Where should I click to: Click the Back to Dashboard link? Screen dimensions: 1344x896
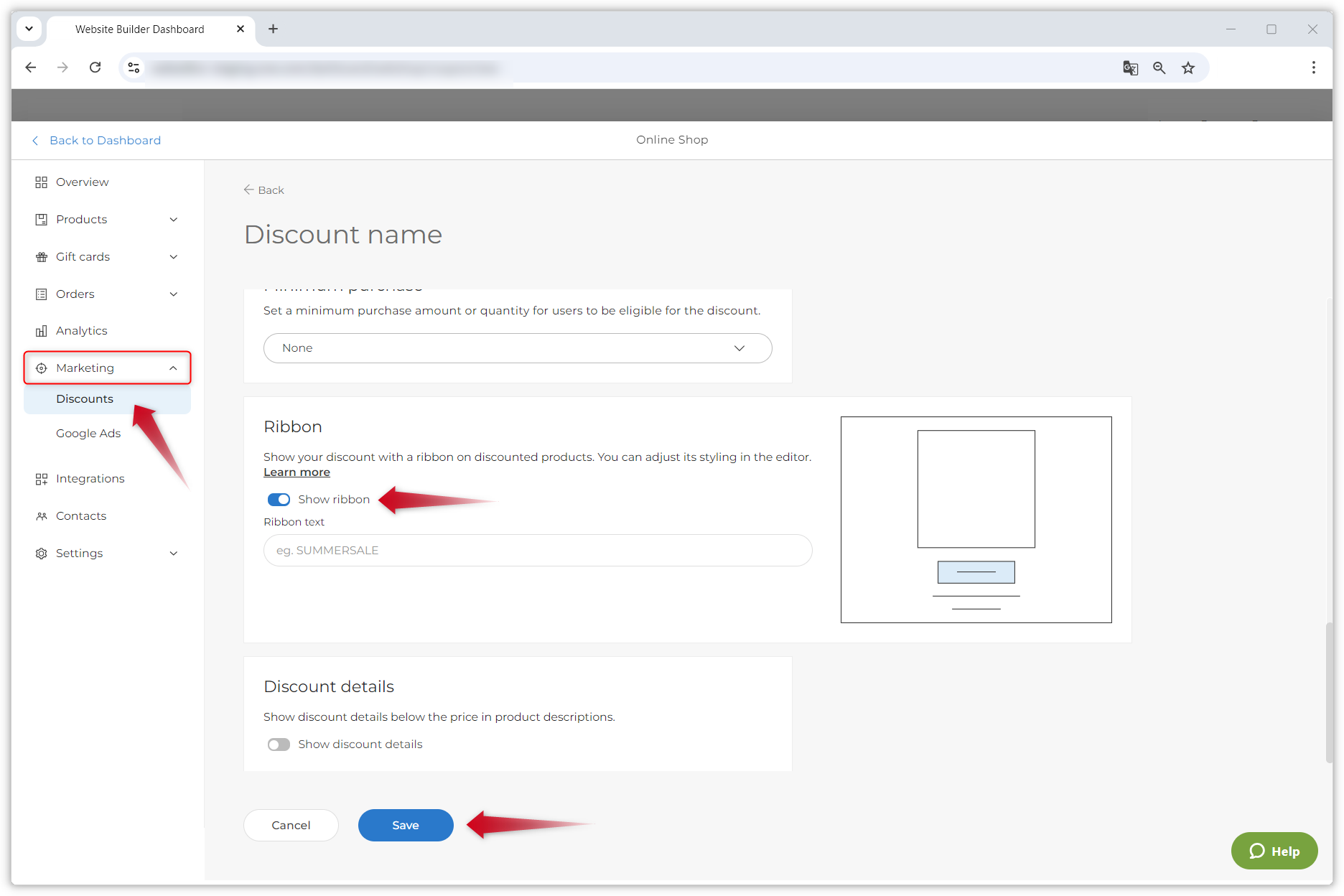click(x=105, y=141)
